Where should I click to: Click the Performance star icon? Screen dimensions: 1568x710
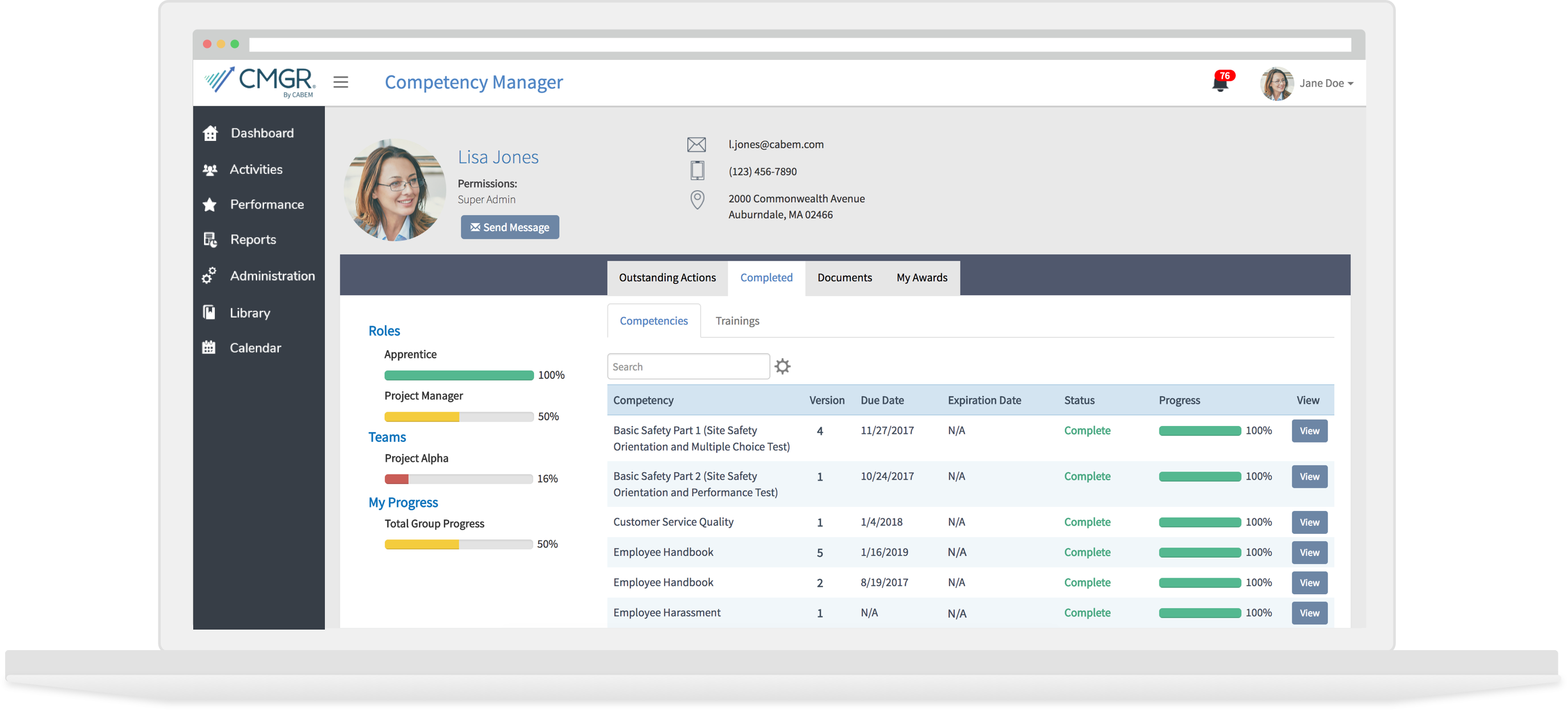tap(210, 205)
